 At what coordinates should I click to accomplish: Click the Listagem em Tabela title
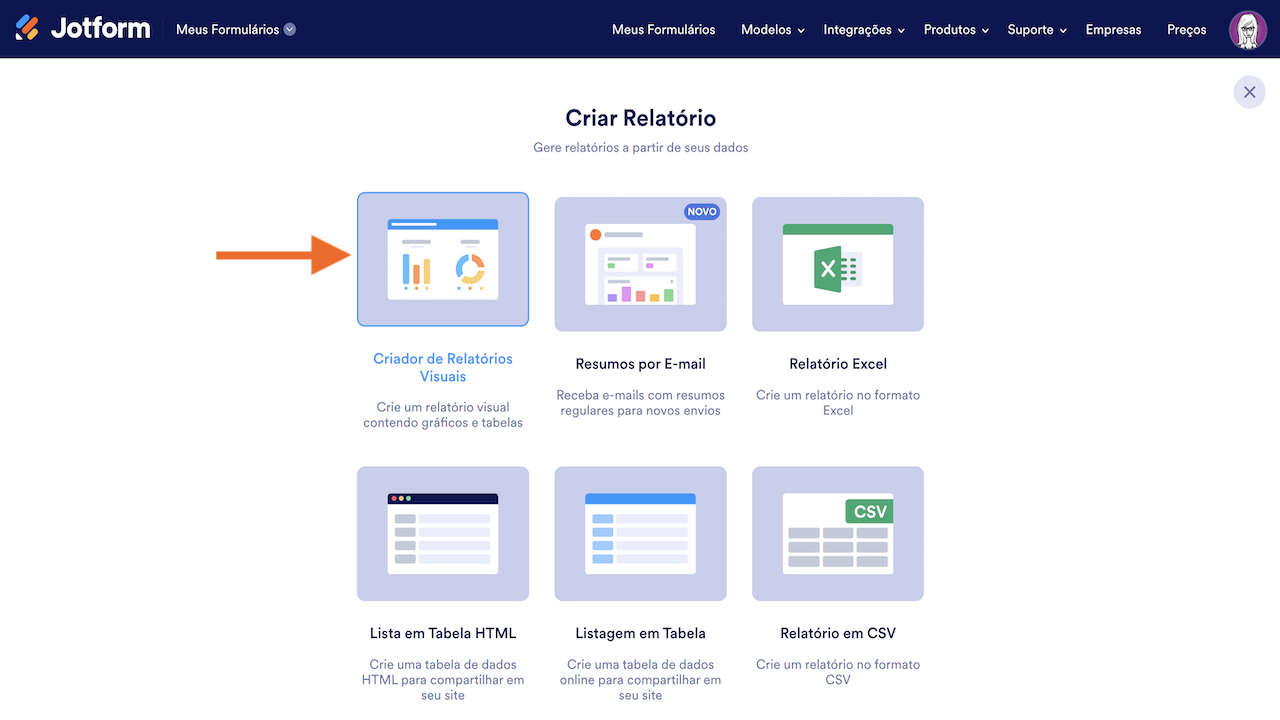640,633
